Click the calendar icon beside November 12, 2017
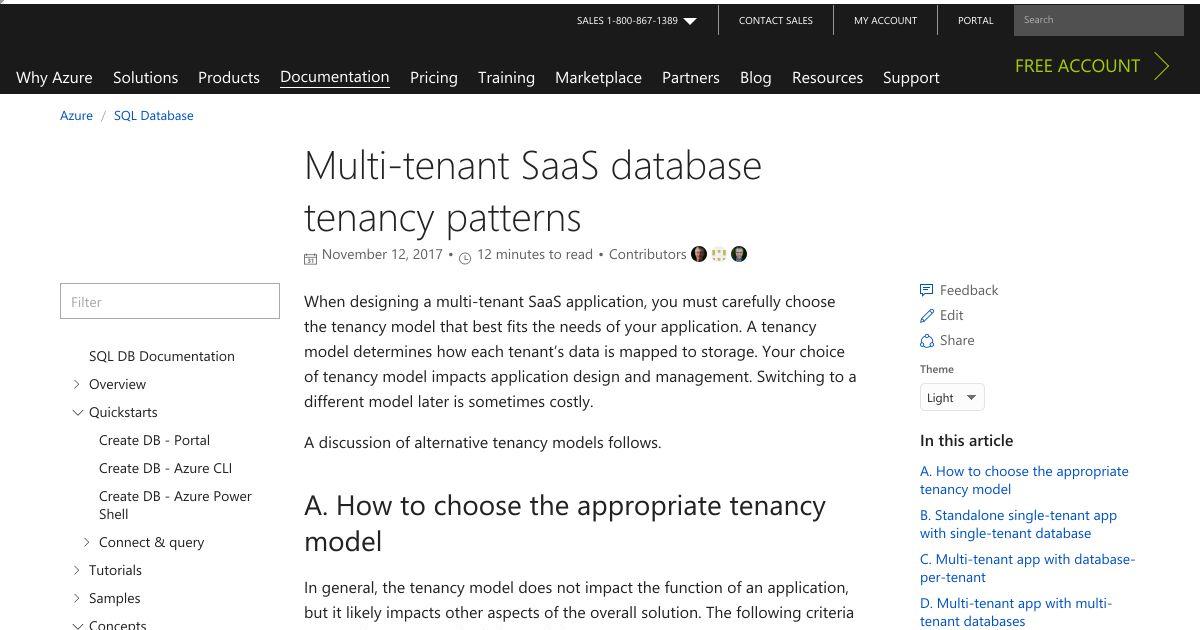Image resolution: width=1200 pixels, height=630 pixels. tap(310, 258)
